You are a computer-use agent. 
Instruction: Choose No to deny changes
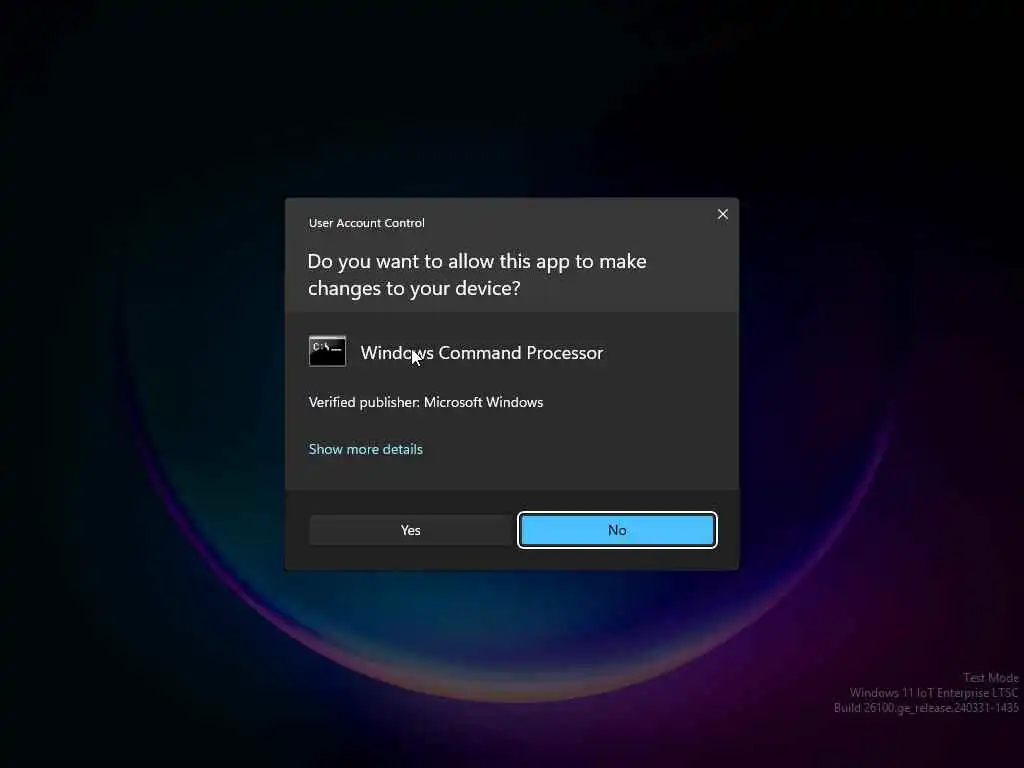pyautogui.click(x=617, y=530)
